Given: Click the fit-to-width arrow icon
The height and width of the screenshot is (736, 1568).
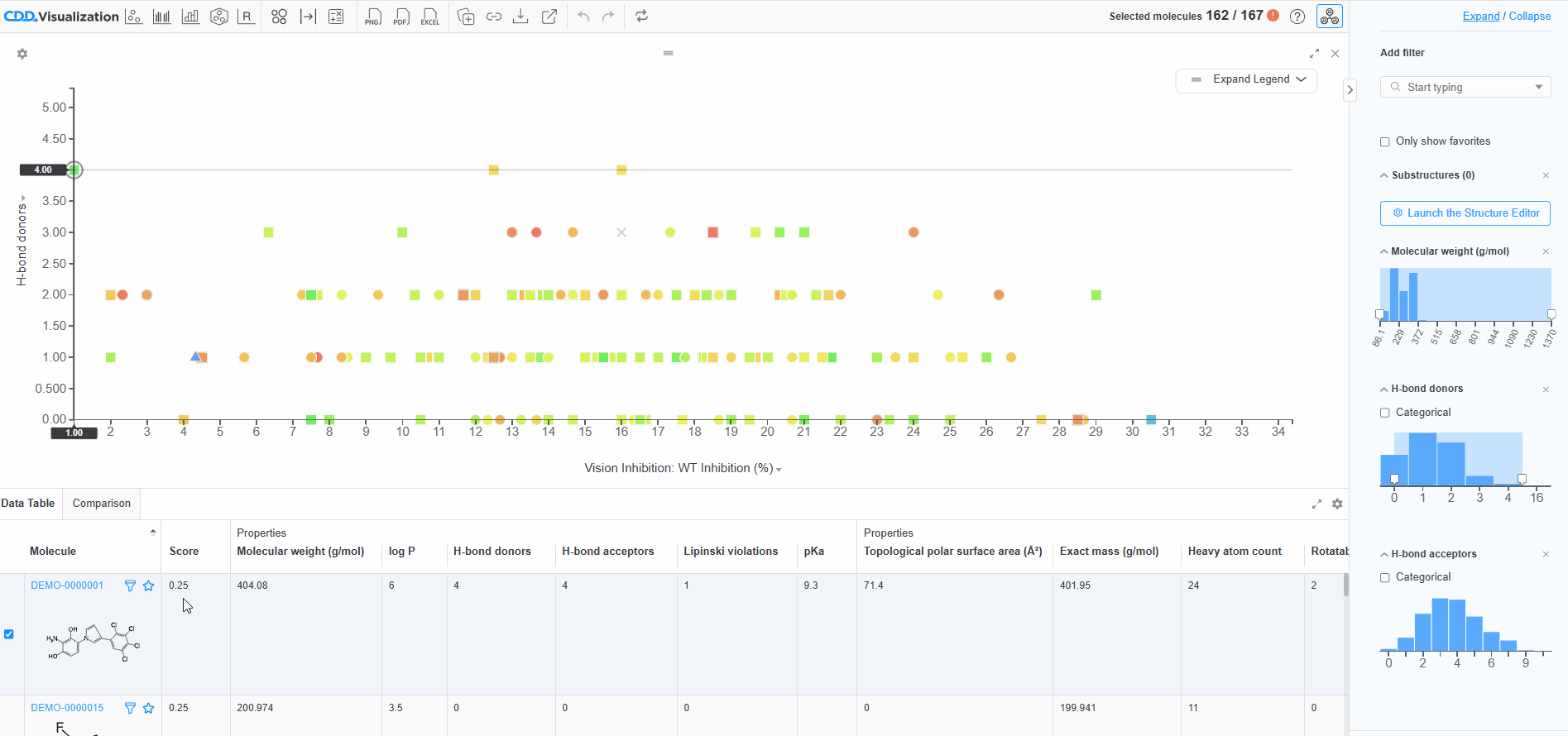Looking at the screenshot, I should click(308, 17).
